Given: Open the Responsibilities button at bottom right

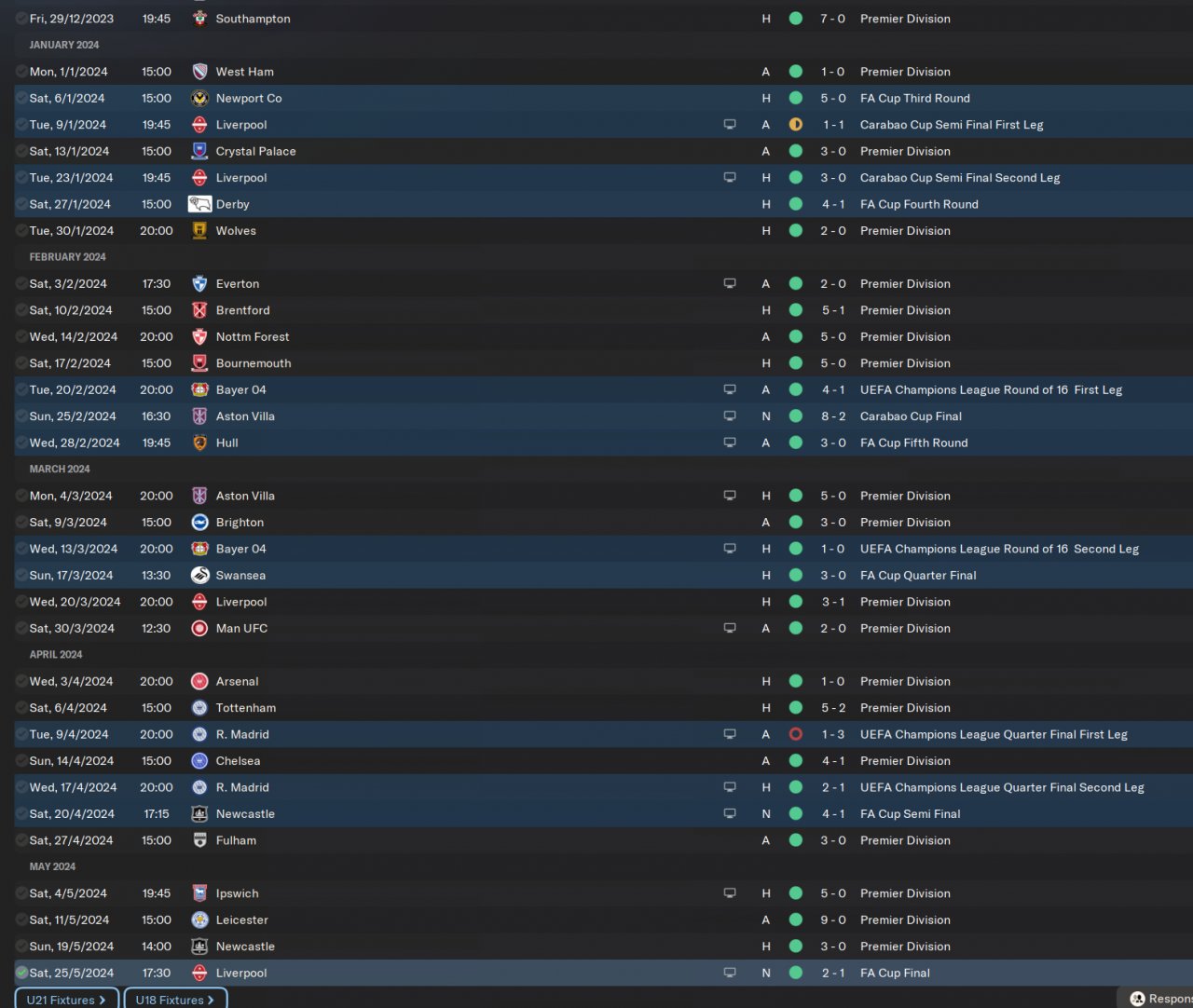Looking at the screenshot, I should [1156, 999].
